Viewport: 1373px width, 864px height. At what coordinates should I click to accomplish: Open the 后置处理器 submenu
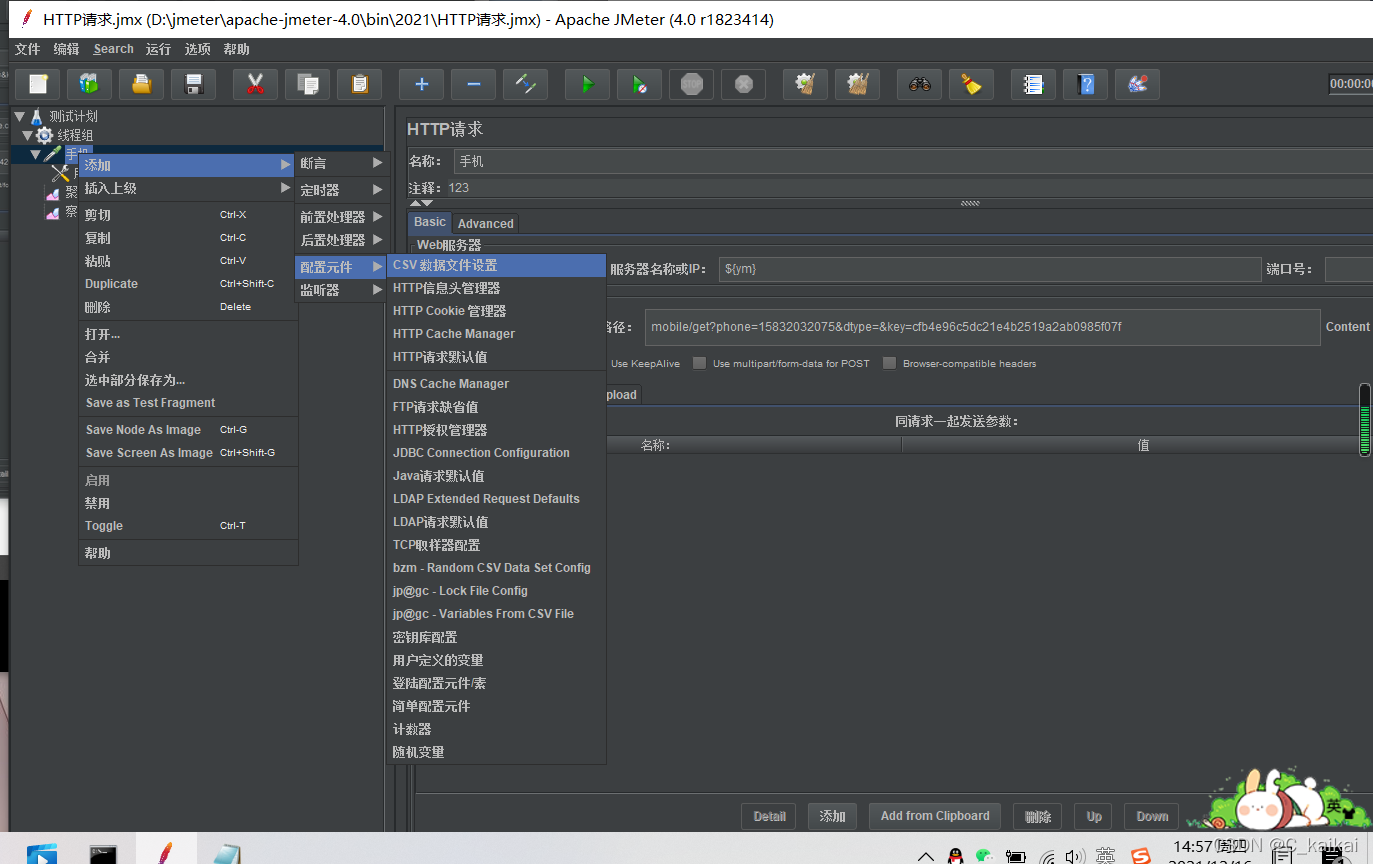340,240
